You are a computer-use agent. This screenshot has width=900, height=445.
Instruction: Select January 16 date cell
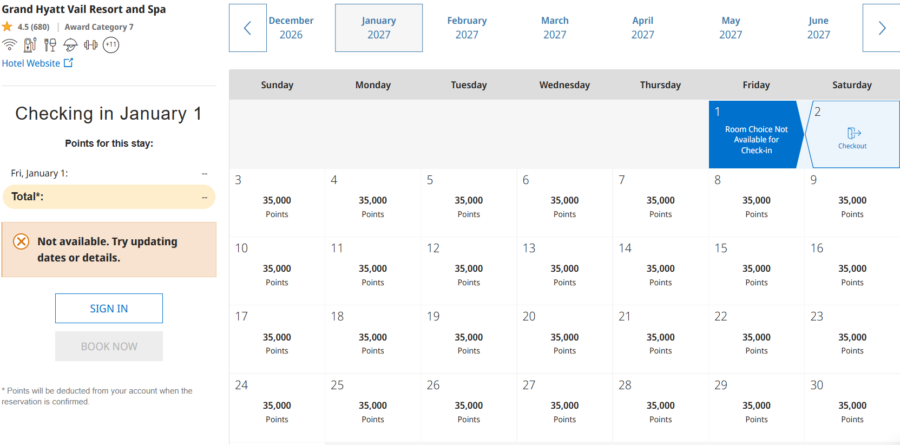(852, 270)
